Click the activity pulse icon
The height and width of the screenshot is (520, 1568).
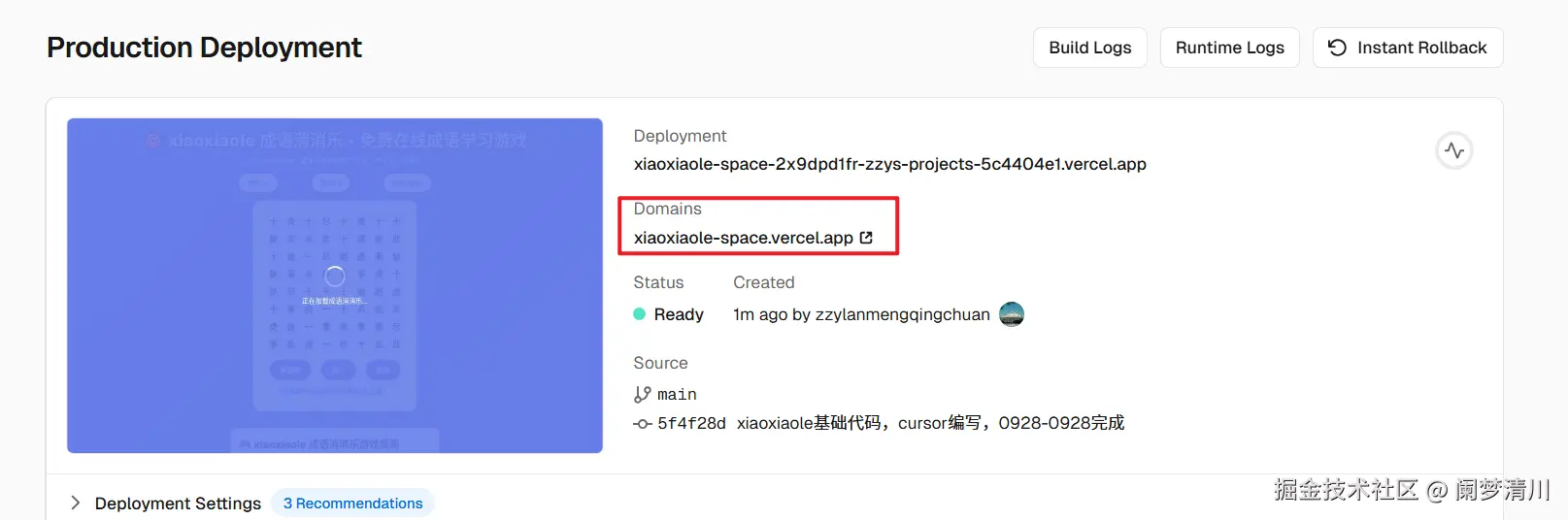1453,150
